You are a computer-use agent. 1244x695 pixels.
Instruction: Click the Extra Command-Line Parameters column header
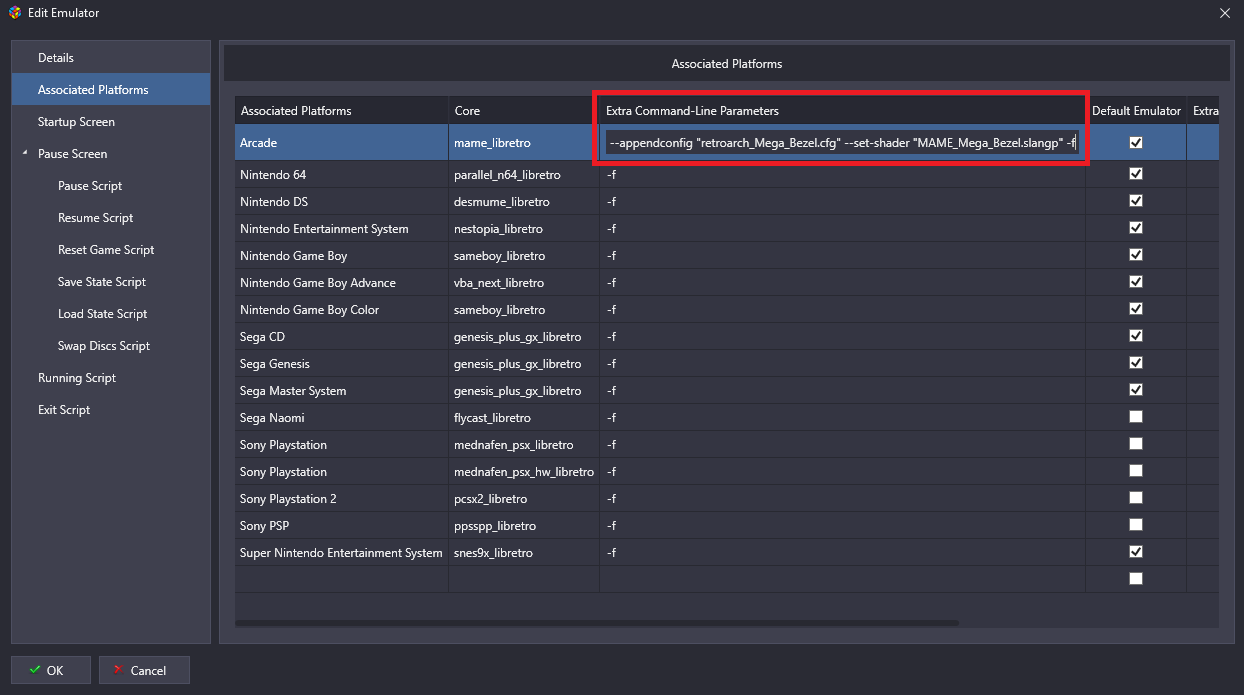tap(842, 110)
